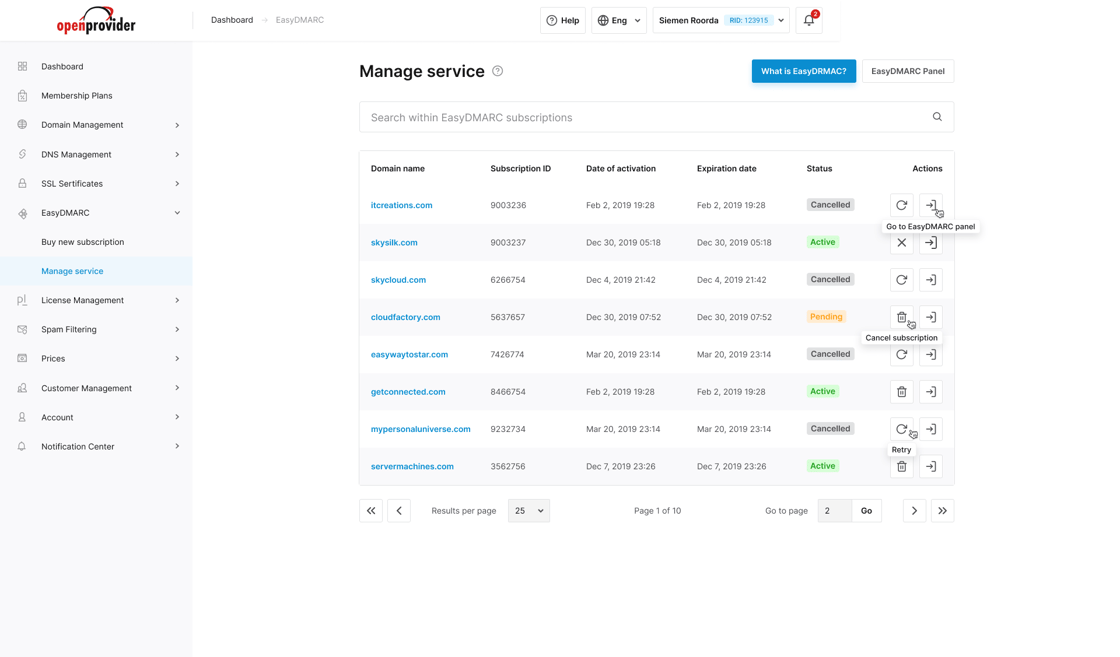Open the cloudfactory.com domain link
Image resolution: width=1120 pixels, height=657 pixels.
[405, 317]
